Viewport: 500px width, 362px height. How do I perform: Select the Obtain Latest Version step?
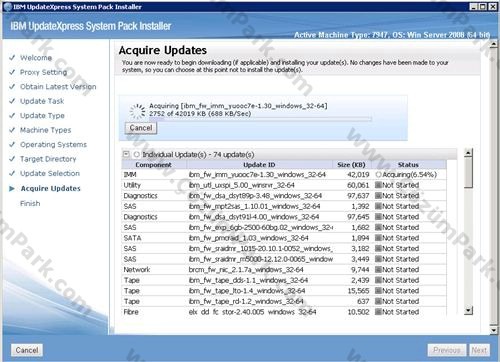[x=58, y=87]
